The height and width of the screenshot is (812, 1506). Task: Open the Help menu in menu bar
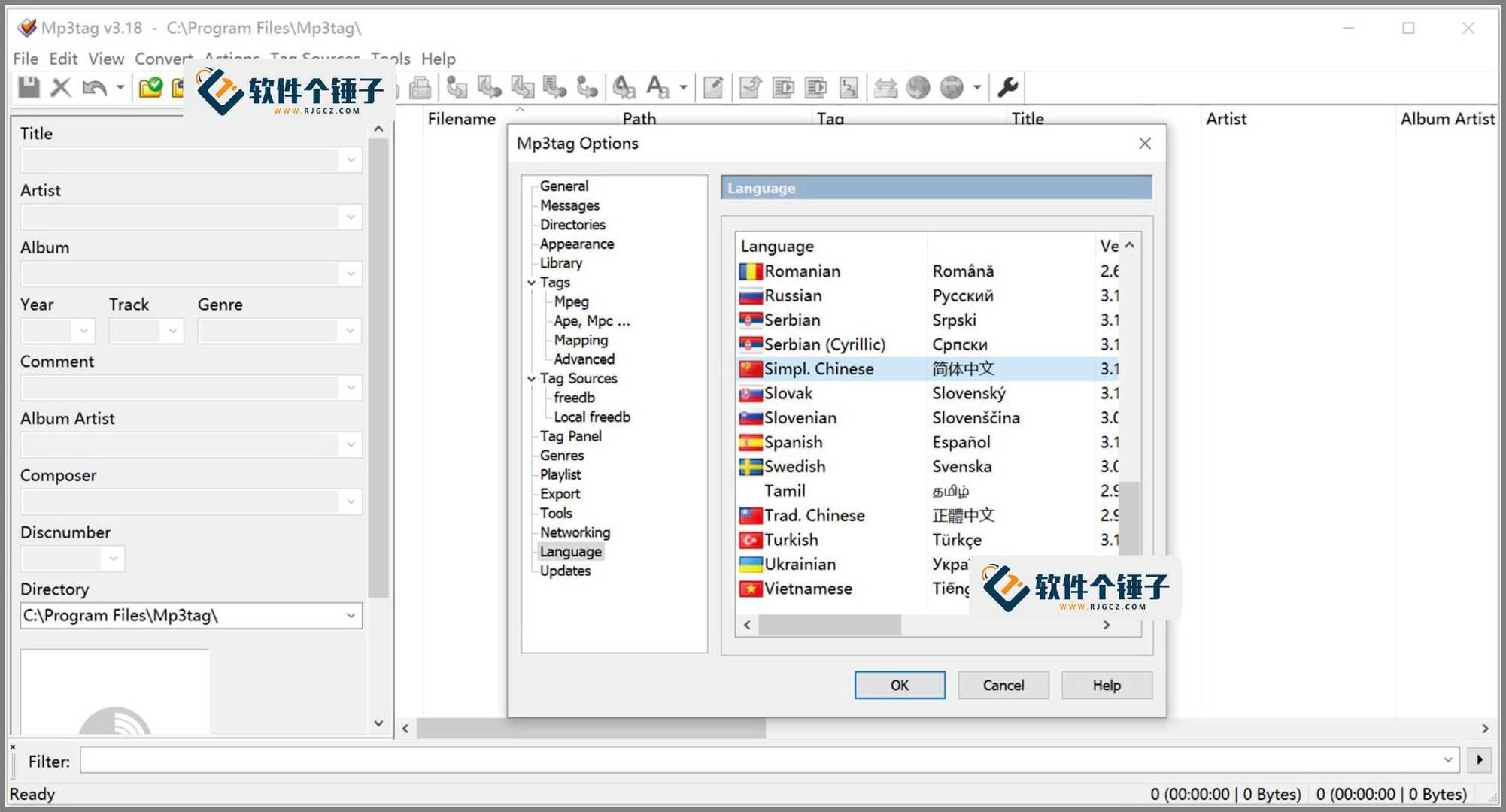point(438,59)
